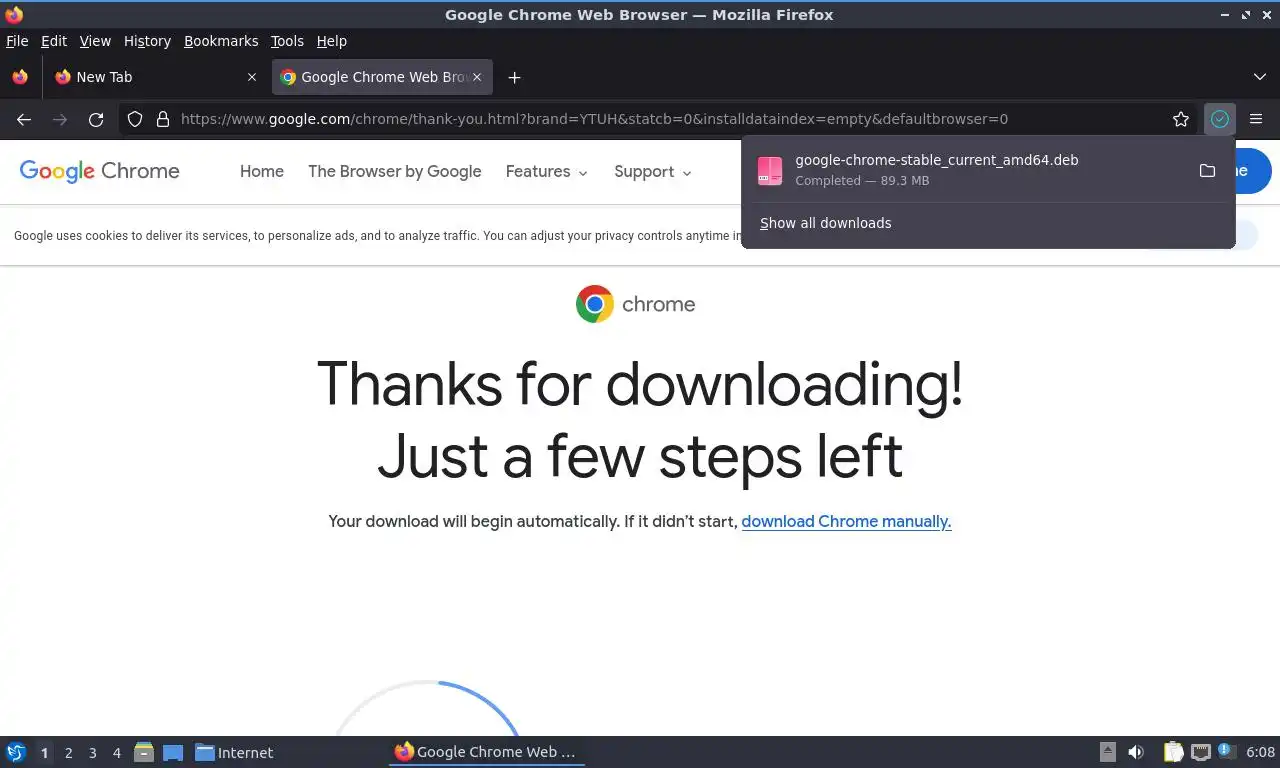
Task: Select the Google Chrome Web Browser tab
Action: point(381,77)
